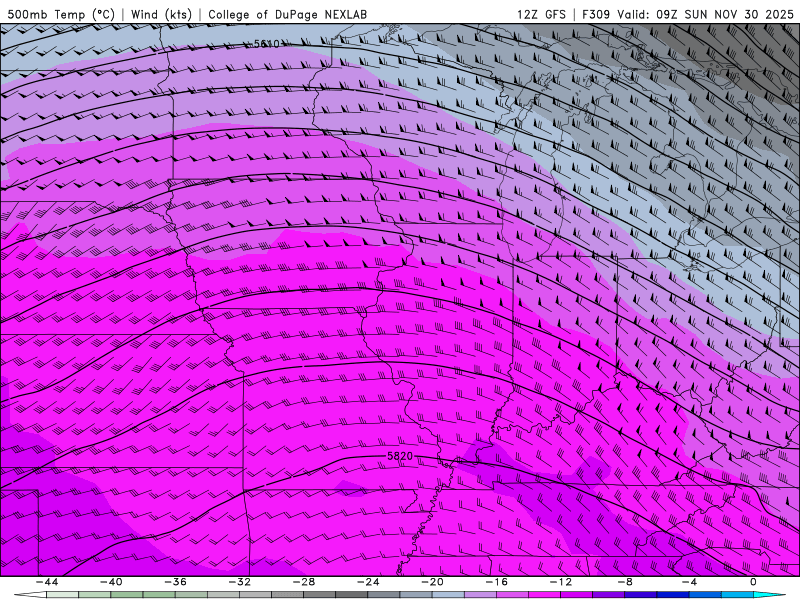Click the -36 colorbar tick label

coord(176,582)
